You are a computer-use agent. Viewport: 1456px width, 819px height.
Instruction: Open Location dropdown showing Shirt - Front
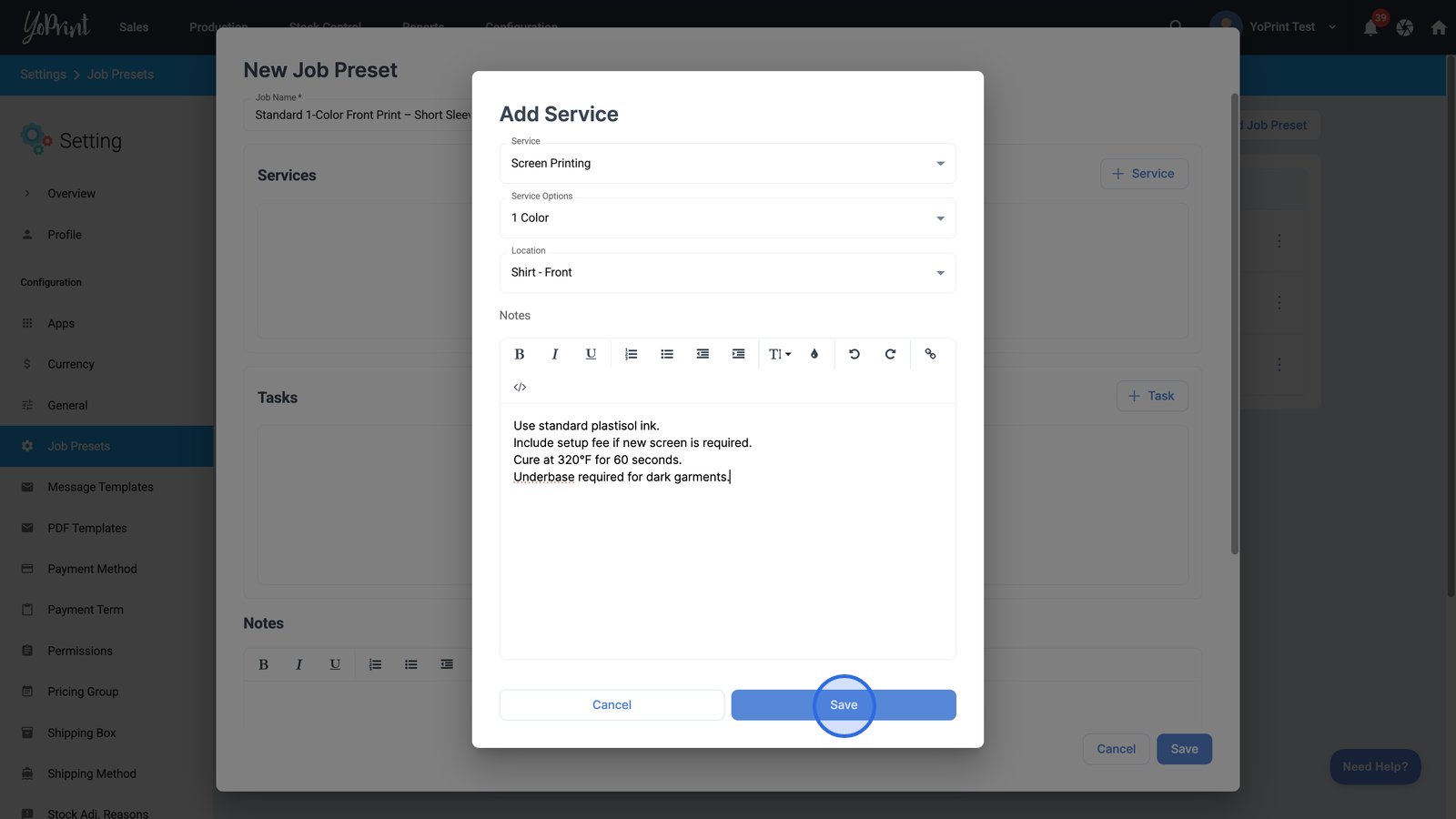pos(728,273)
